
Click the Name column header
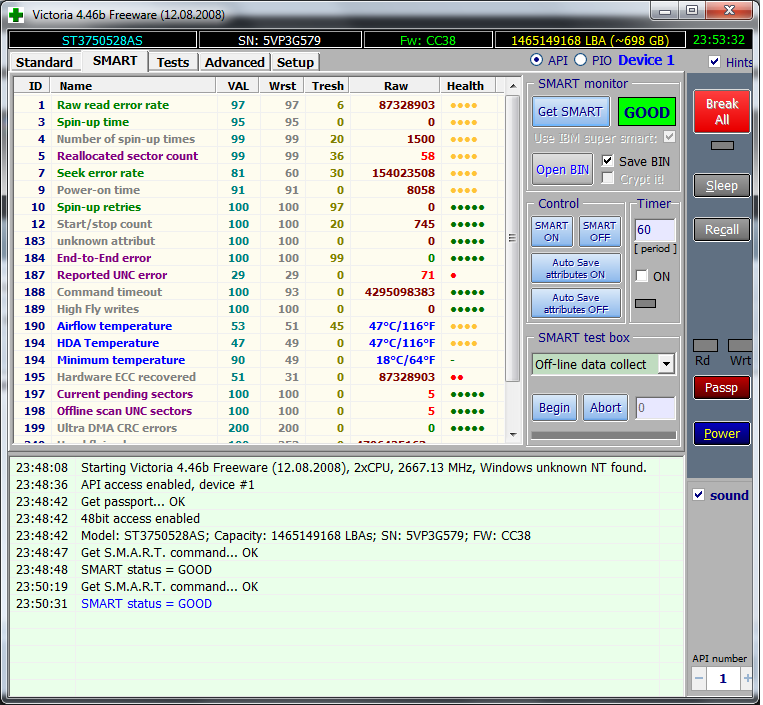133,86
